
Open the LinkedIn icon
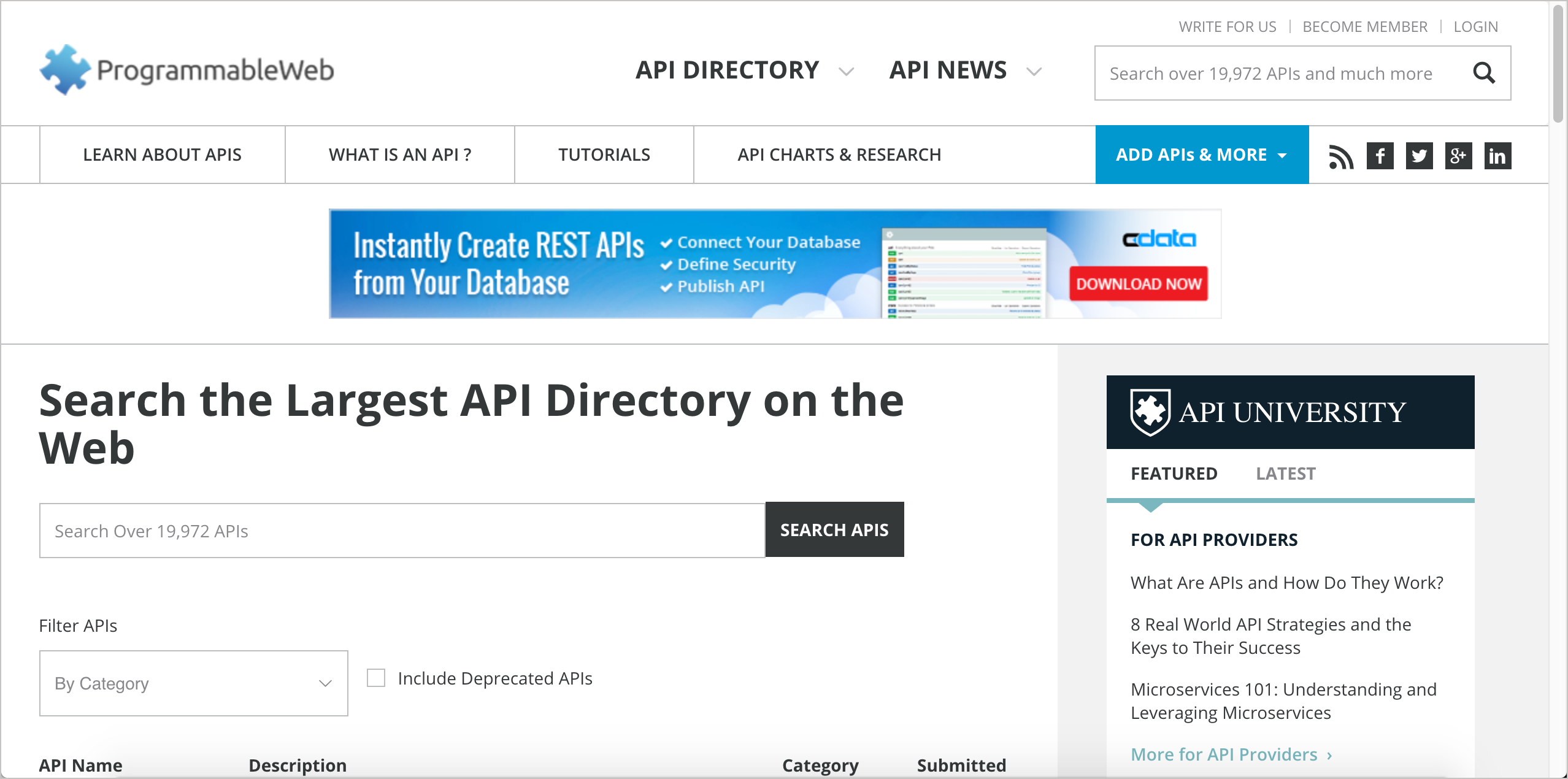point(1498,156)
